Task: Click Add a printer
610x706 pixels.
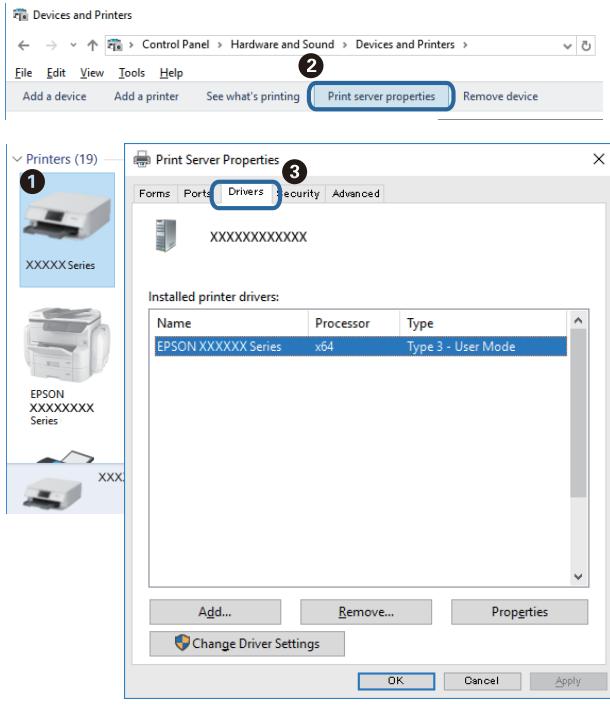Action: click(146, 96)
